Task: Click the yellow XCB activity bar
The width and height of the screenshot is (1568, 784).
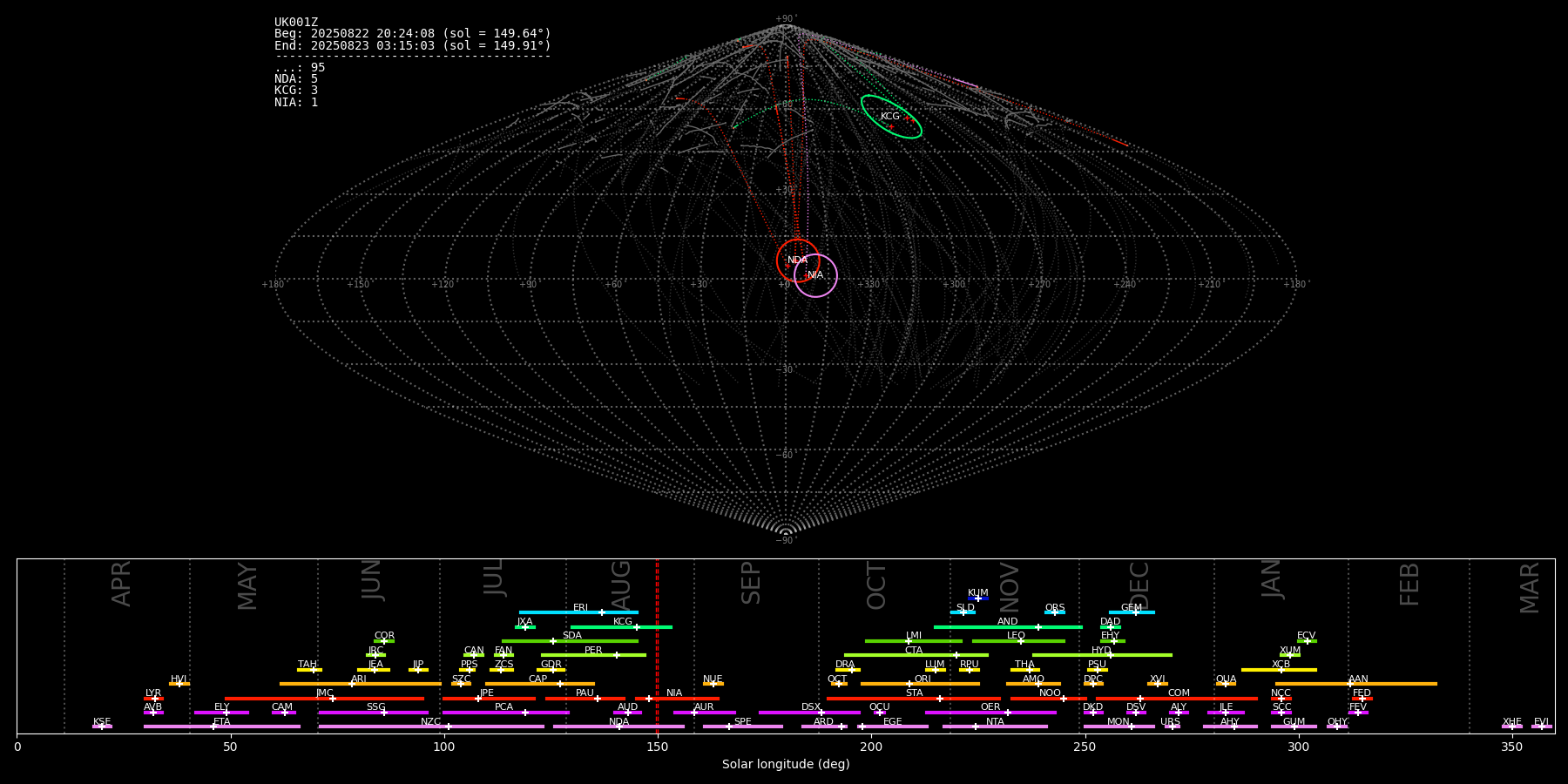Action: (1279, 670)
